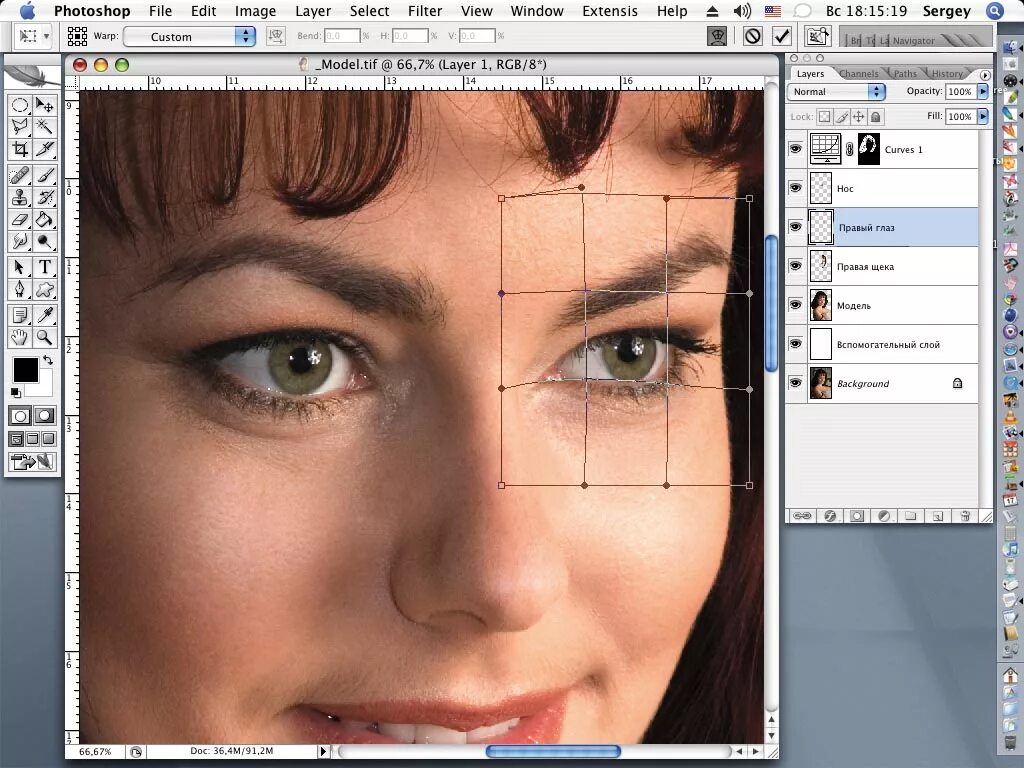Select the Clone Stamp tool
The width and height of the screenshot is (1024, 768).
20,197
